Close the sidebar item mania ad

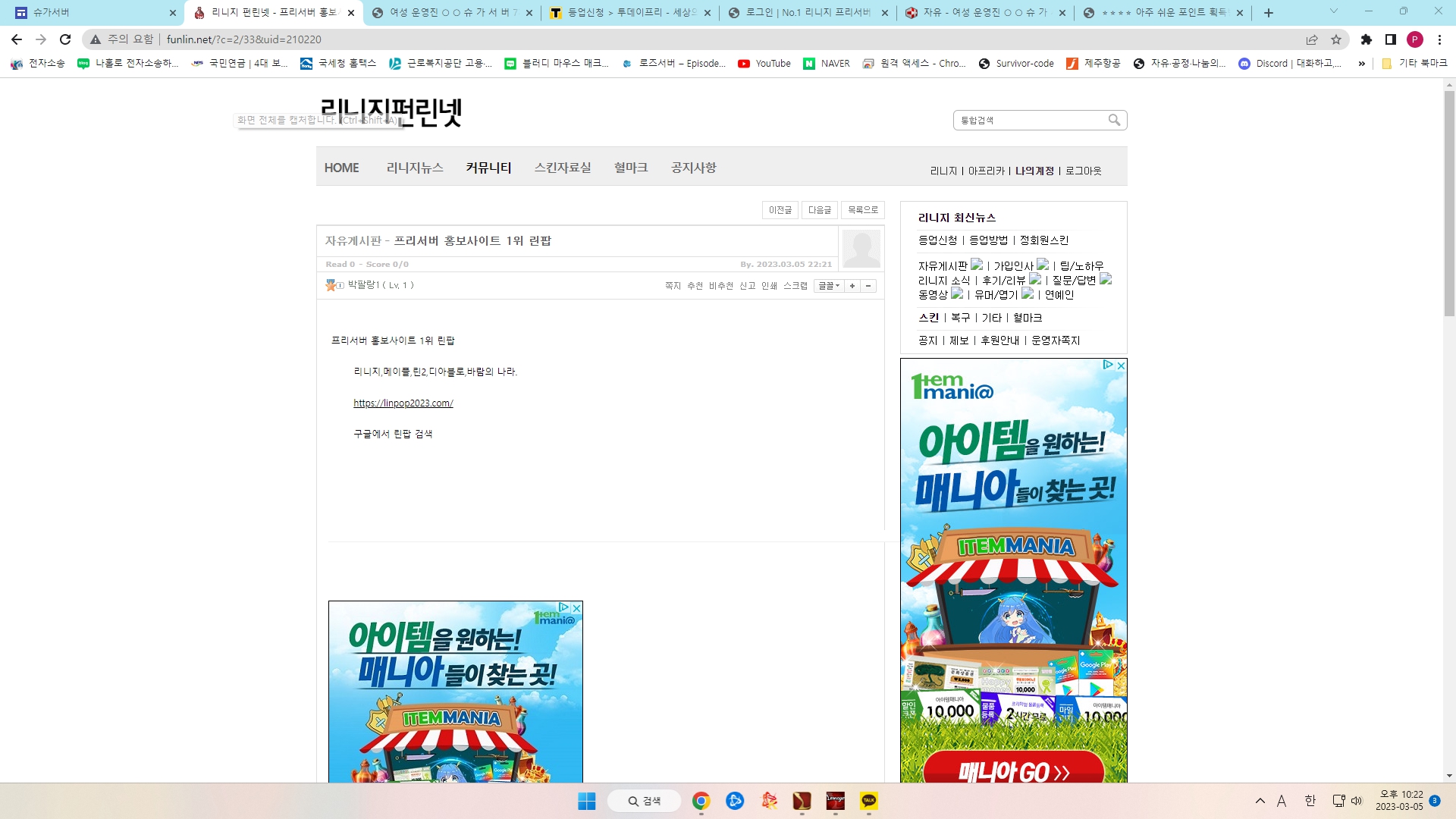coord(1121,365)
